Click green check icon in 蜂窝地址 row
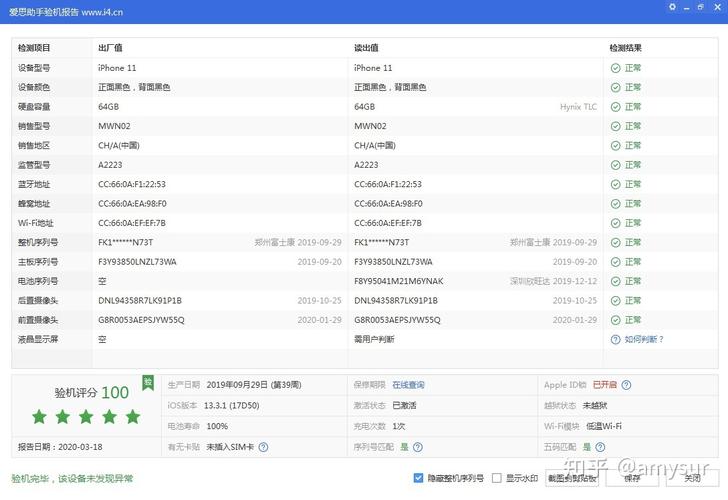728x500 pixels. tap(616, 204)
